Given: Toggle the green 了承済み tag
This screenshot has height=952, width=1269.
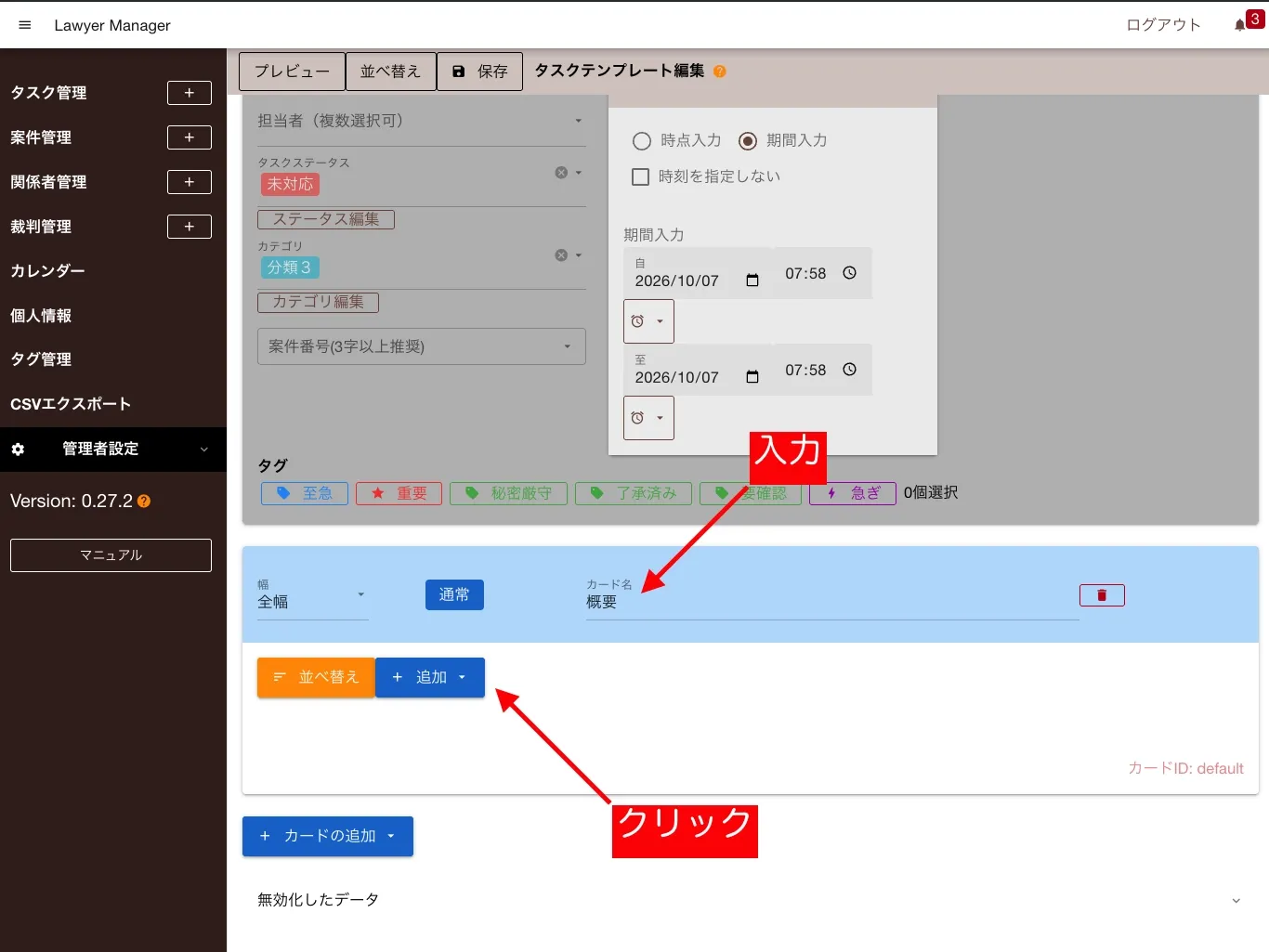Looking at the screenshot, I should click(x=634, y=493).
